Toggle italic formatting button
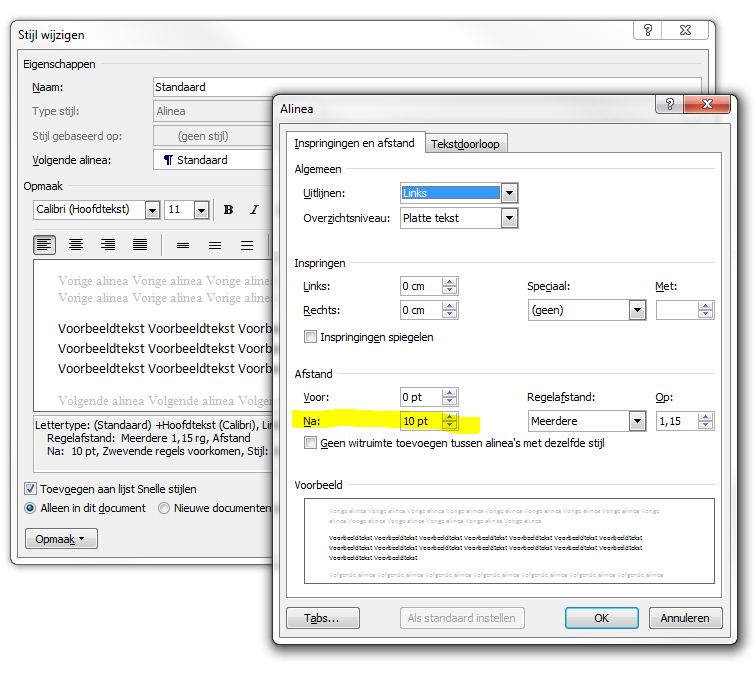The image size is (756, 677). (254, 210)
